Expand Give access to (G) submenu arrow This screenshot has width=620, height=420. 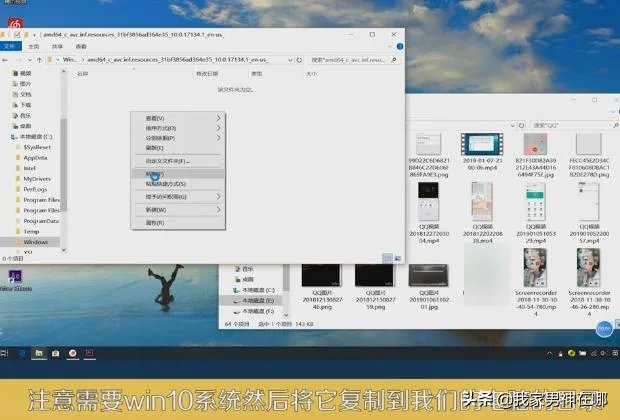click(219, 197)
